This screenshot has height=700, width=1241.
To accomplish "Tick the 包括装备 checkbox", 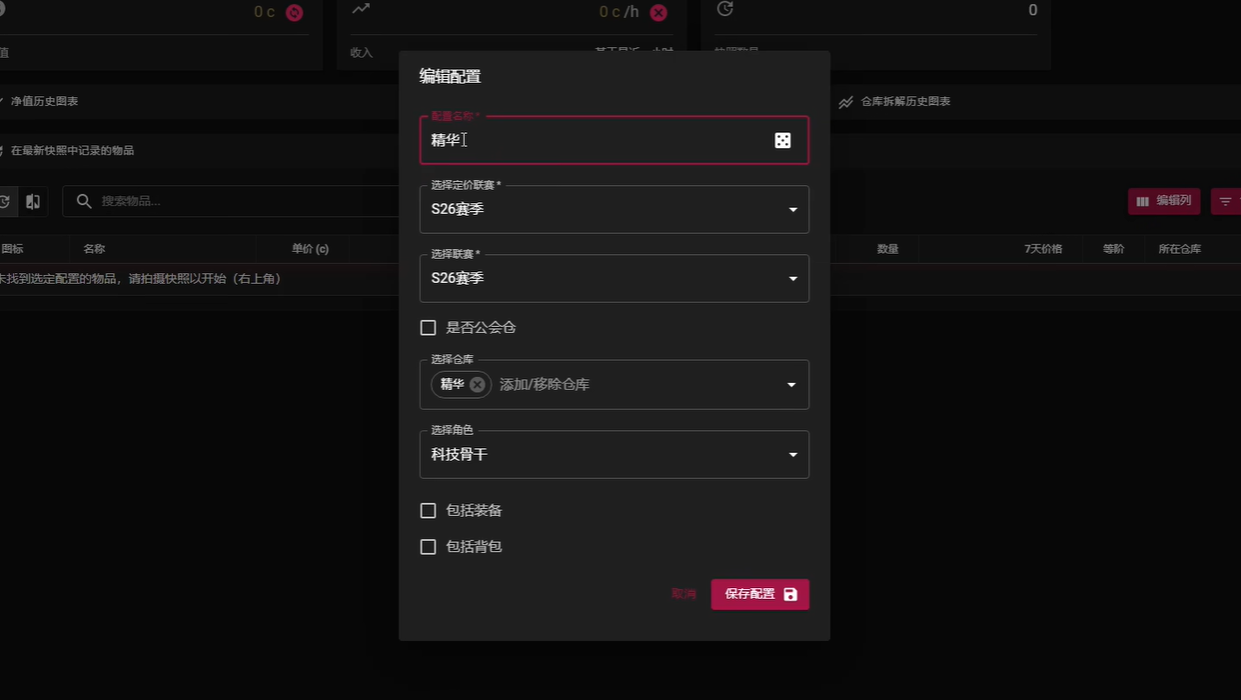I will point(428,511).
